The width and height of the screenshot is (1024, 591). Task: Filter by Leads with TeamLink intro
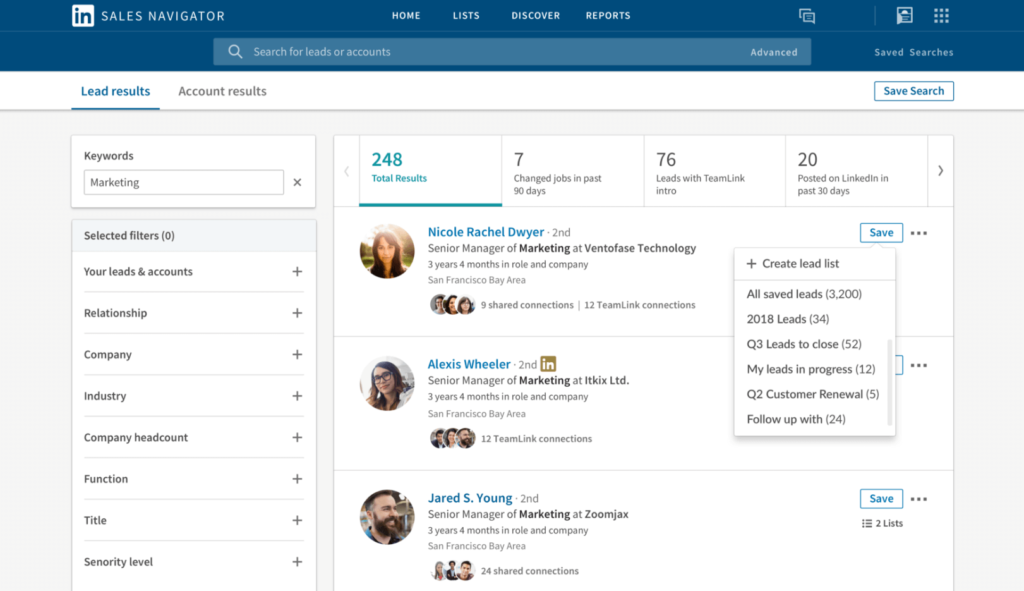point(715,171)
